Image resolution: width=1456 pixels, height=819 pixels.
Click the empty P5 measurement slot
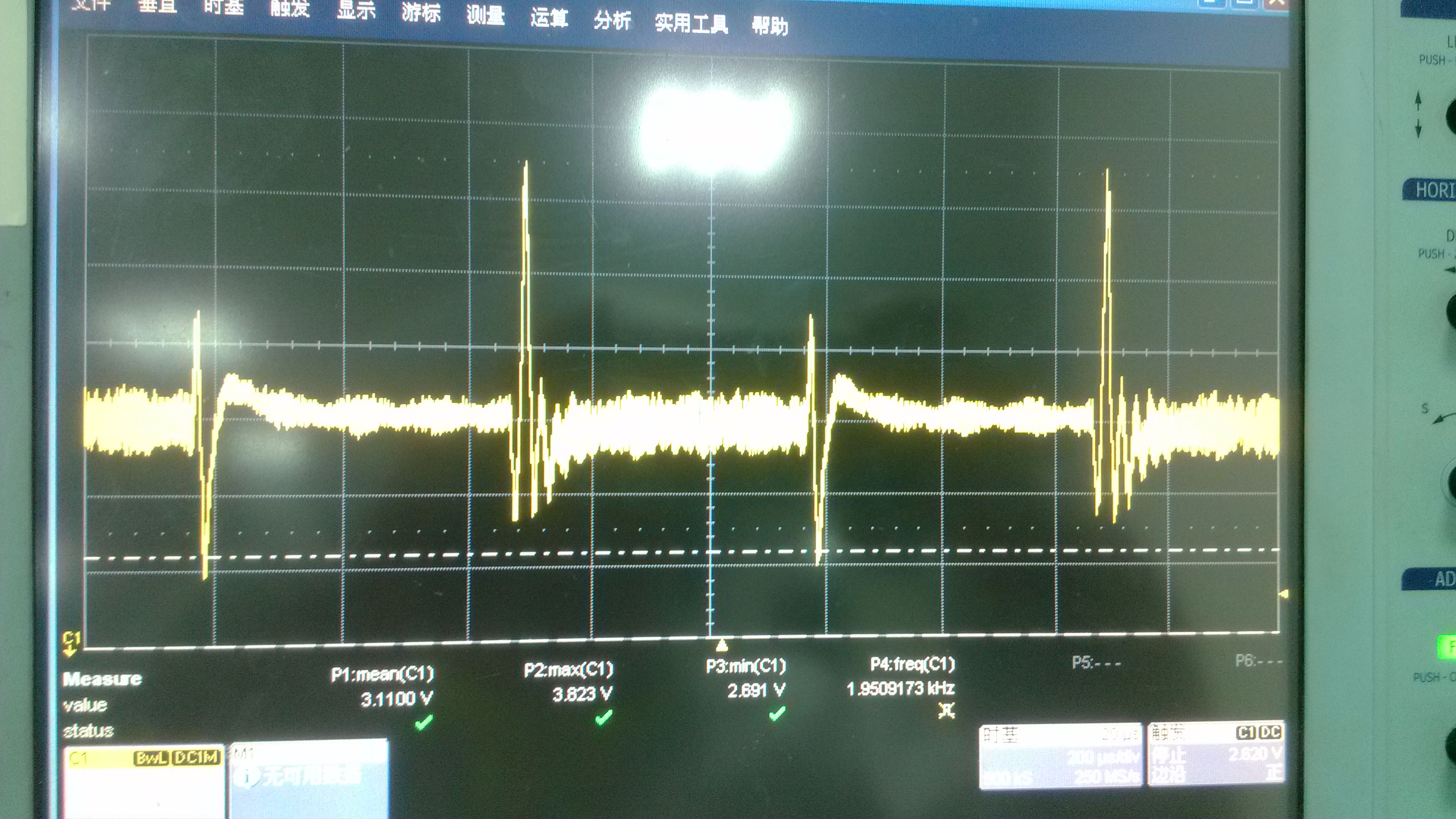(1096, 662)
